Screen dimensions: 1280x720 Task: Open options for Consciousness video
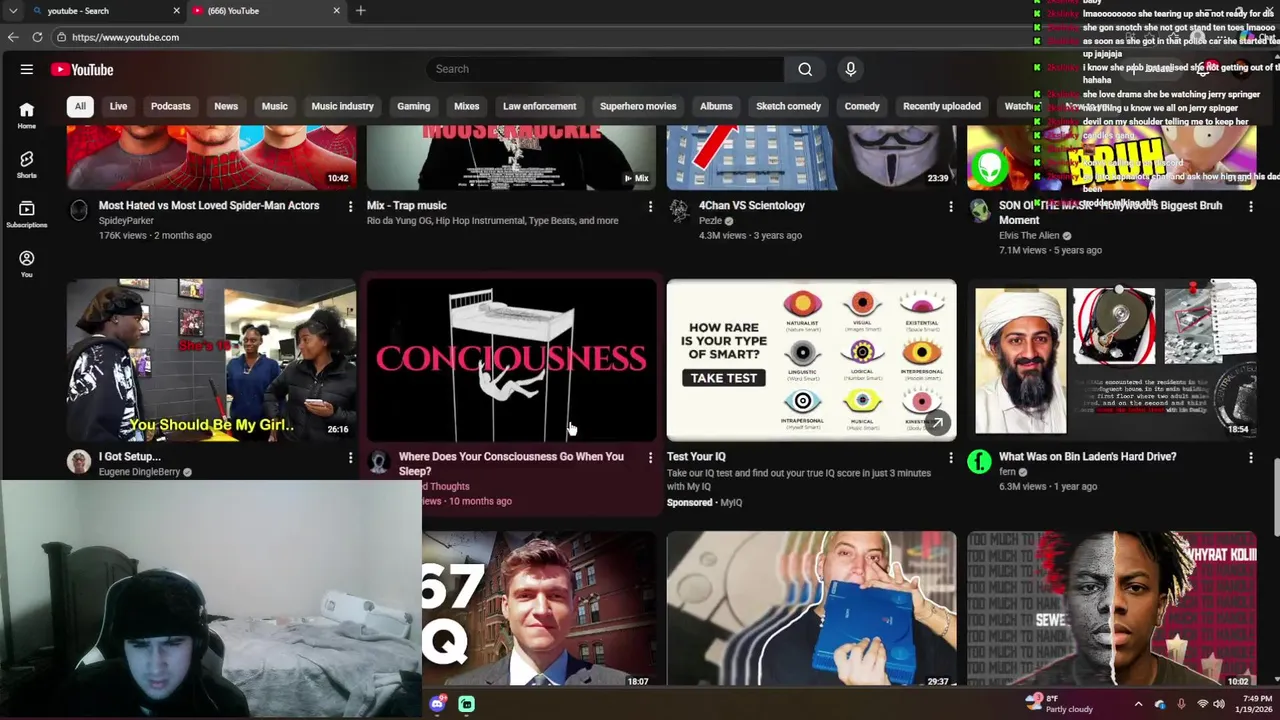tap(650, 457)
